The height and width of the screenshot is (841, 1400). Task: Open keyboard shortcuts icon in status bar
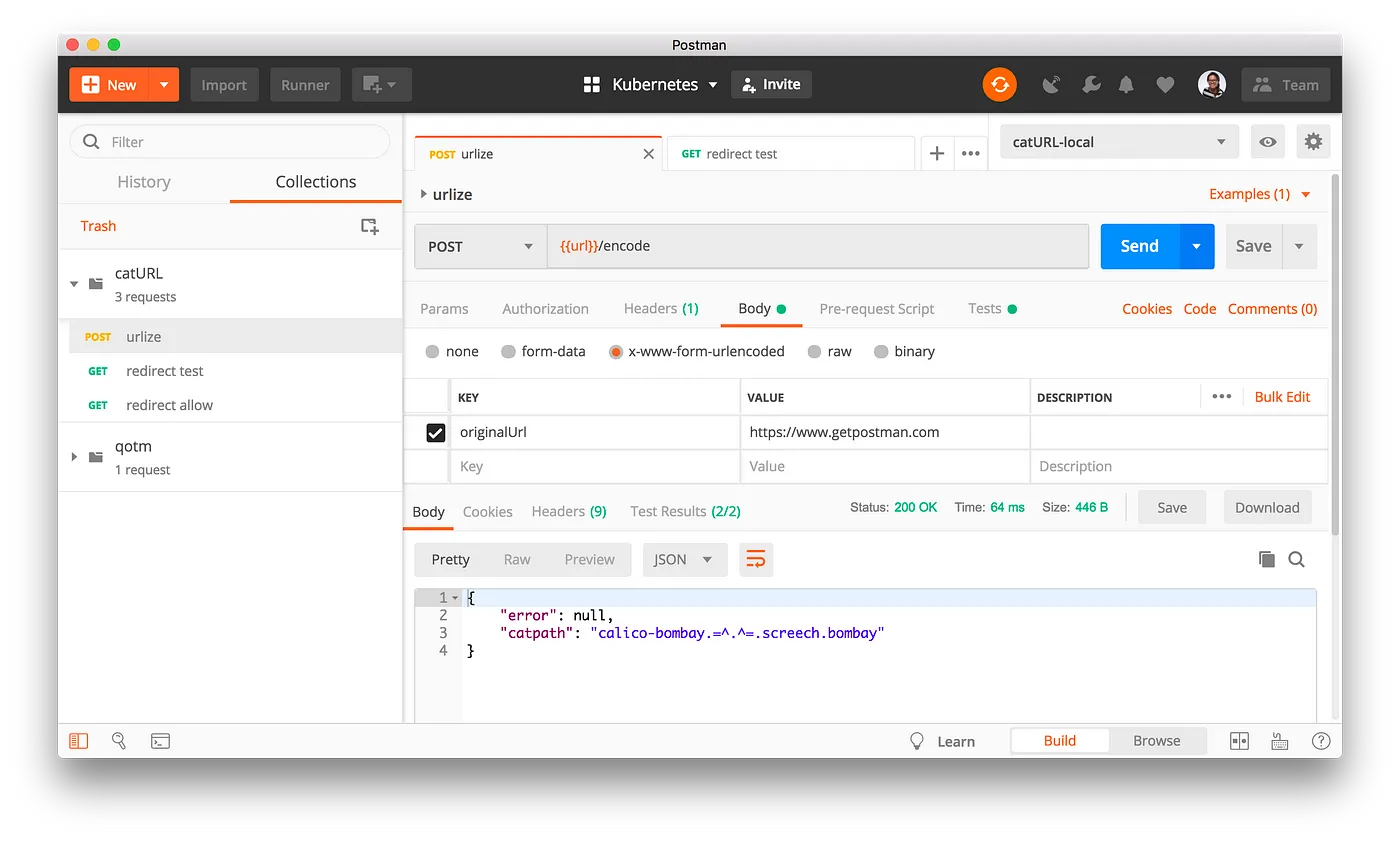[x=1280, y=741]
